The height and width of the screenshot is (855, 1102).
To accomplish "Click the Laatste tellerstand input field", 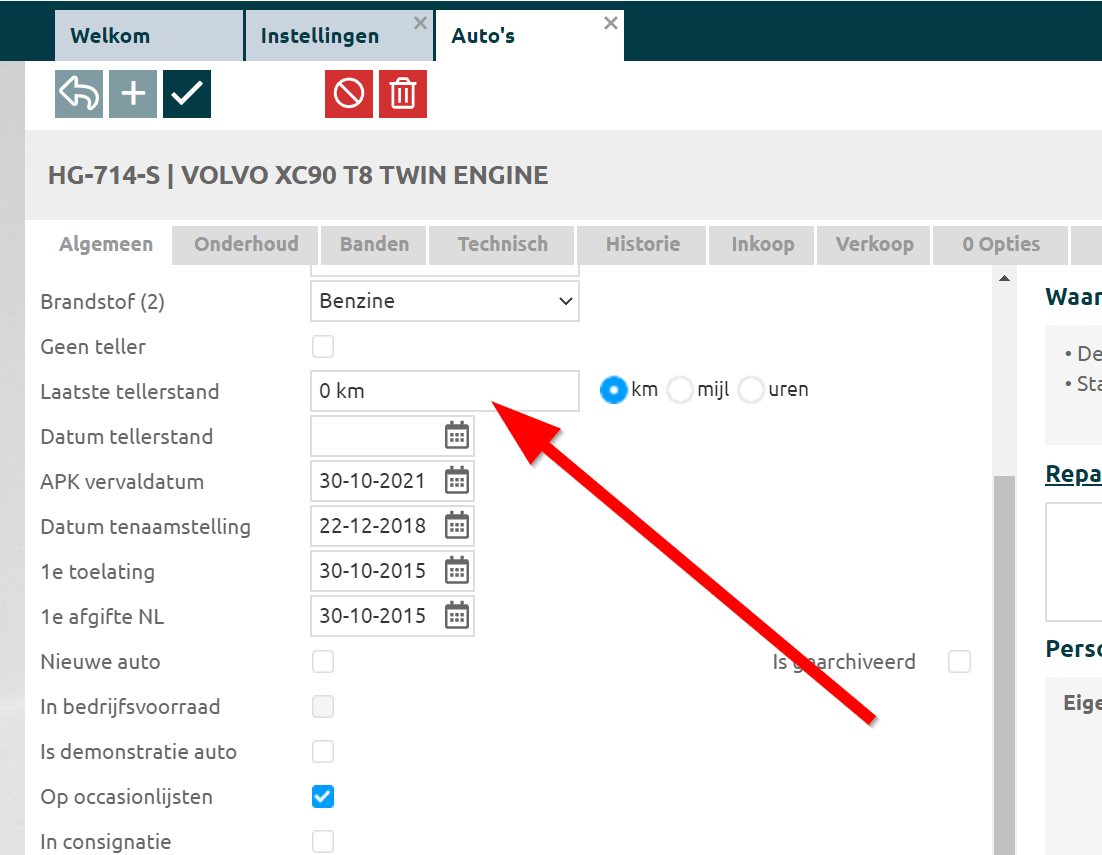I will 444,391.
